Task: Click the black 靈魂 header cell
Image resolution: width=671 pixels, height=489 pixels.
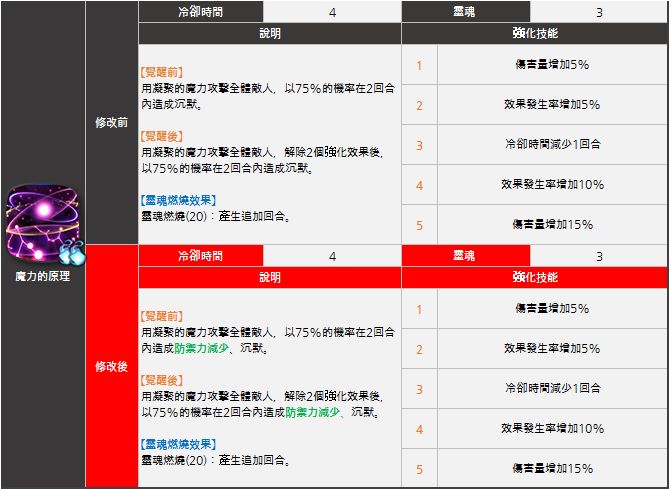Action: [465, 12]
